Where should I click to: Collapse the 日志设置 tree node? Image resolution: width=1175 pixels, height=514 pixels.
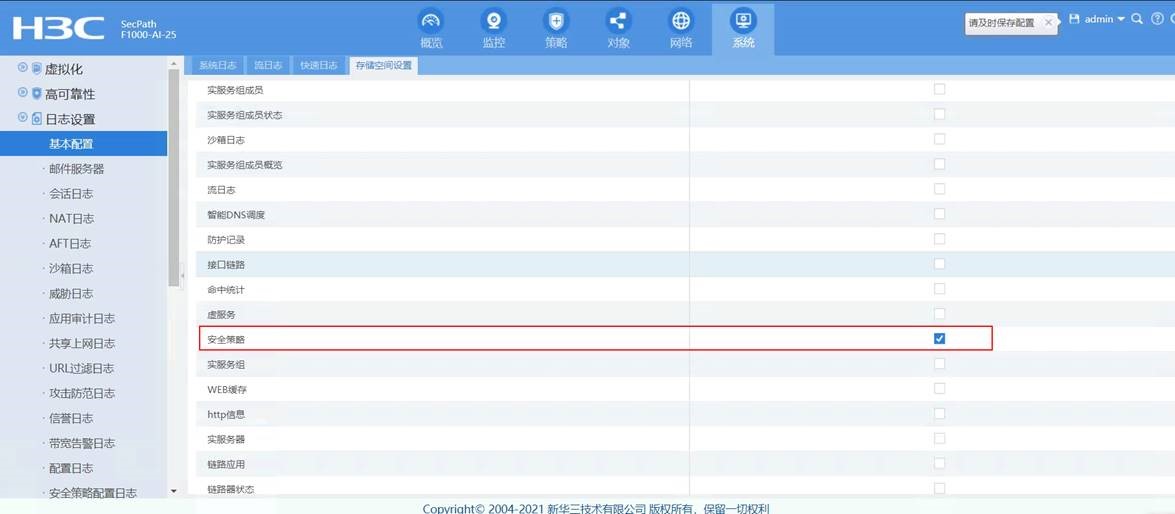[22, 118]
